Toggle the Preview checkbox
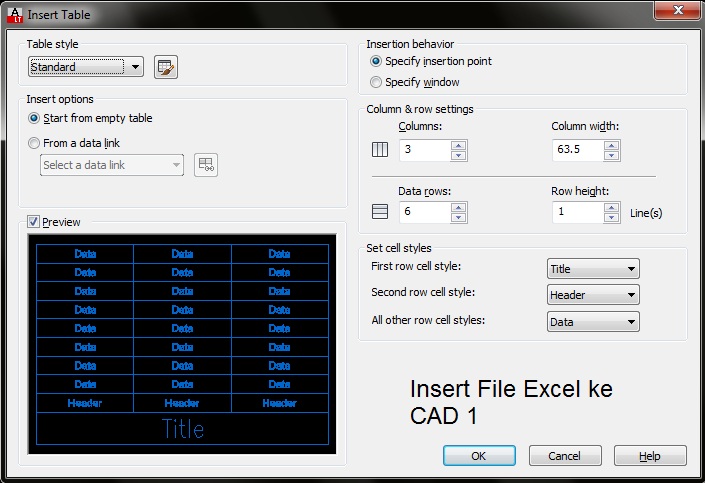 33,221
